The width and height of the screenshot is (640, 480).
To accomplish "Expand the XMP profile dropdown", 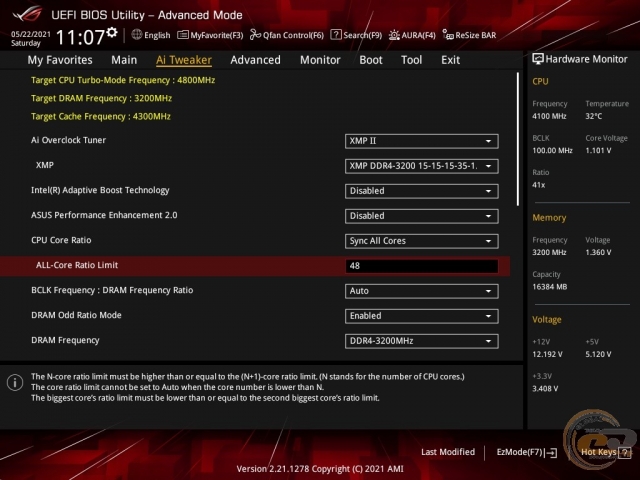I will pos(422,166).
